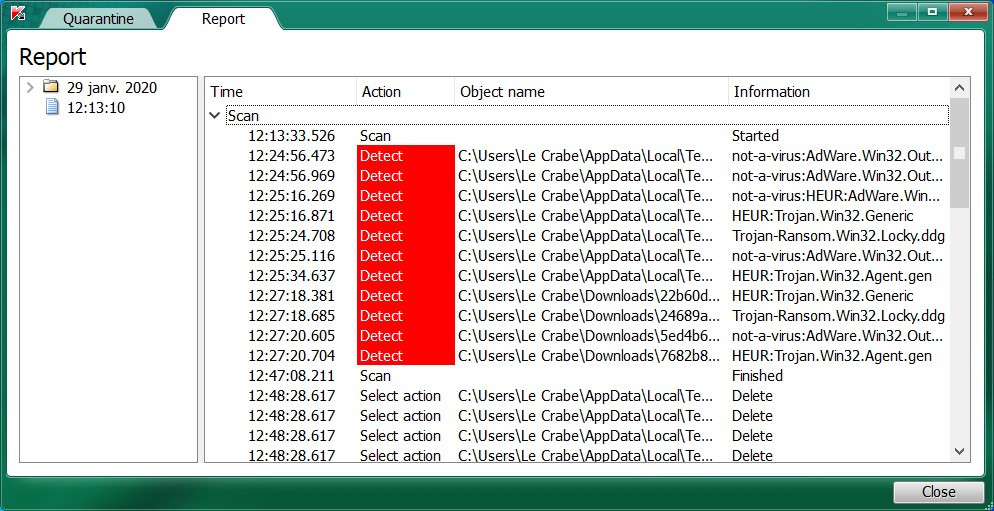994x511 pixels.
Task: Click time 12:27:18.685 in the list
Action: [x=292, y=316]
